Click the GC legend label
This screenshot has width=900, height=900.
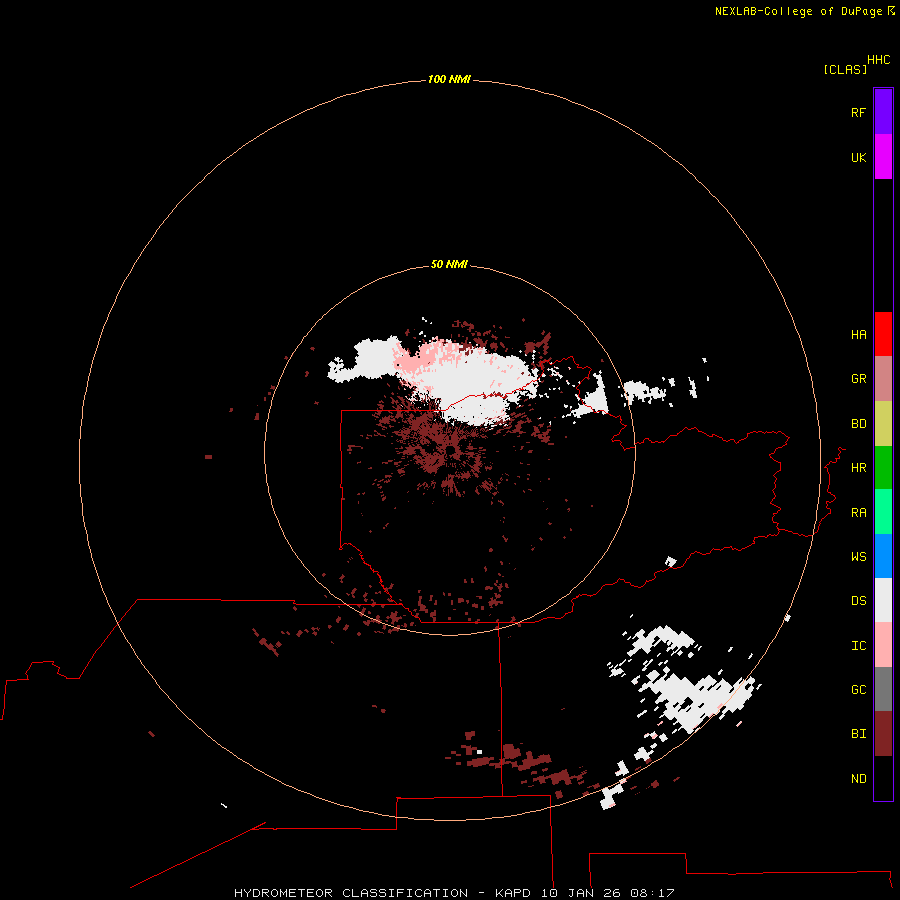(x=858, y=689)
